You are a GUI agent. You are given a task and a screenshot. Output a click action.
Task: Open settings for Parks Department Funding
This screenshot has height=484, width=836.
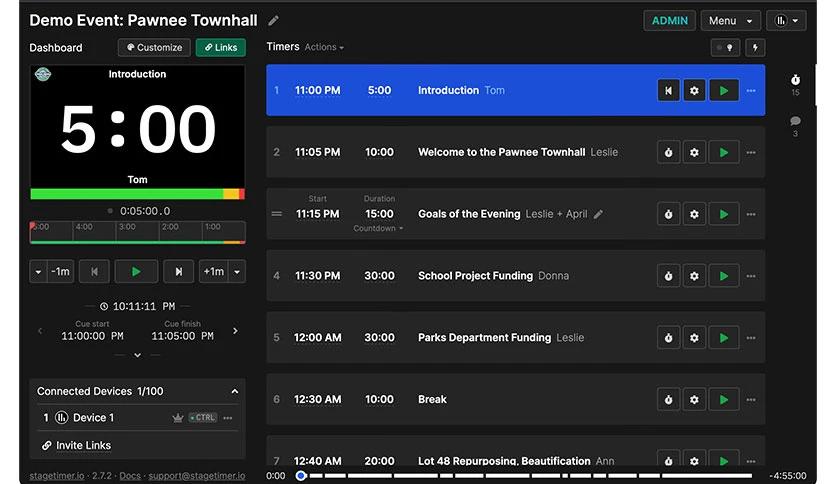[x=694, y=338]
